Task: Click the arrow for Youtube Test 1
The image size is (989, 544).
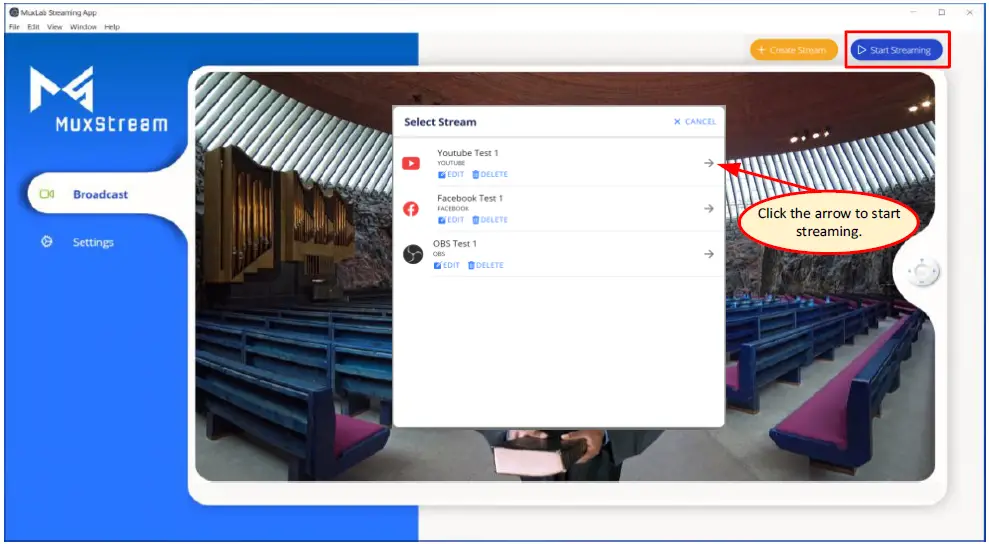Action: tap(709, 163)
